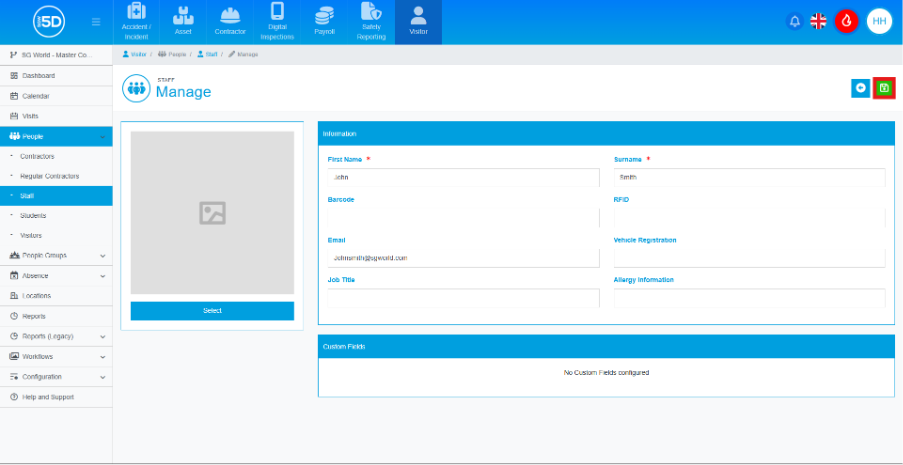903x465 pixels.
Task: Select Contractors under People
Action: (56, 156)
